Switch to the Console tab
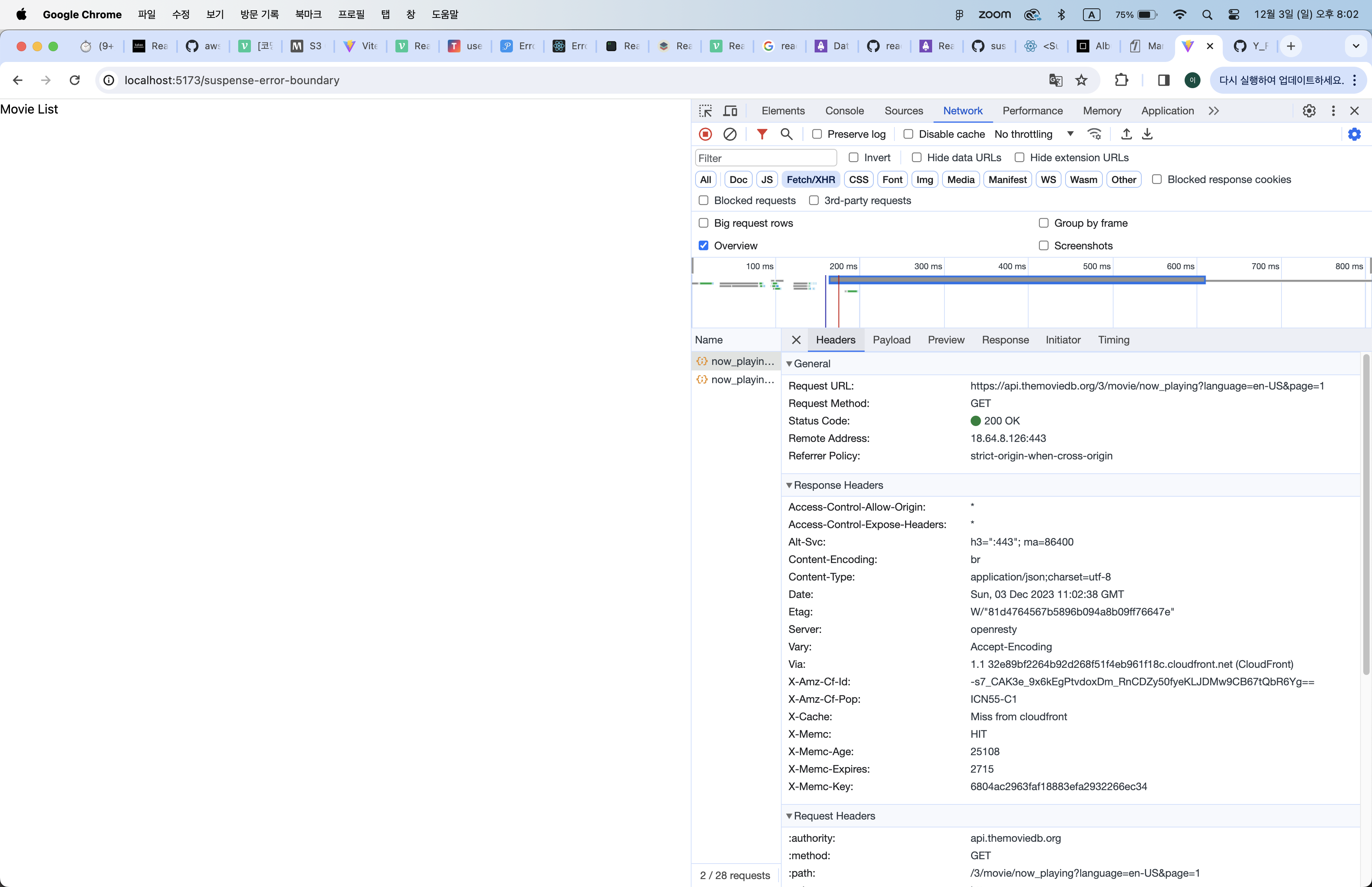This screenshot has width=1372, height=887. point(844,111)
